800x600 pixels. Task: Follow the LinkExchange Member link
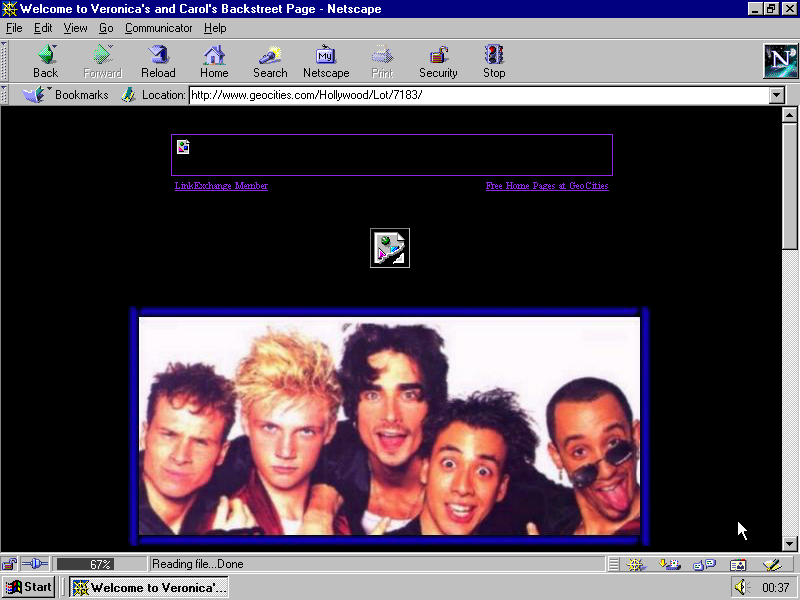[x=221, y=186]
